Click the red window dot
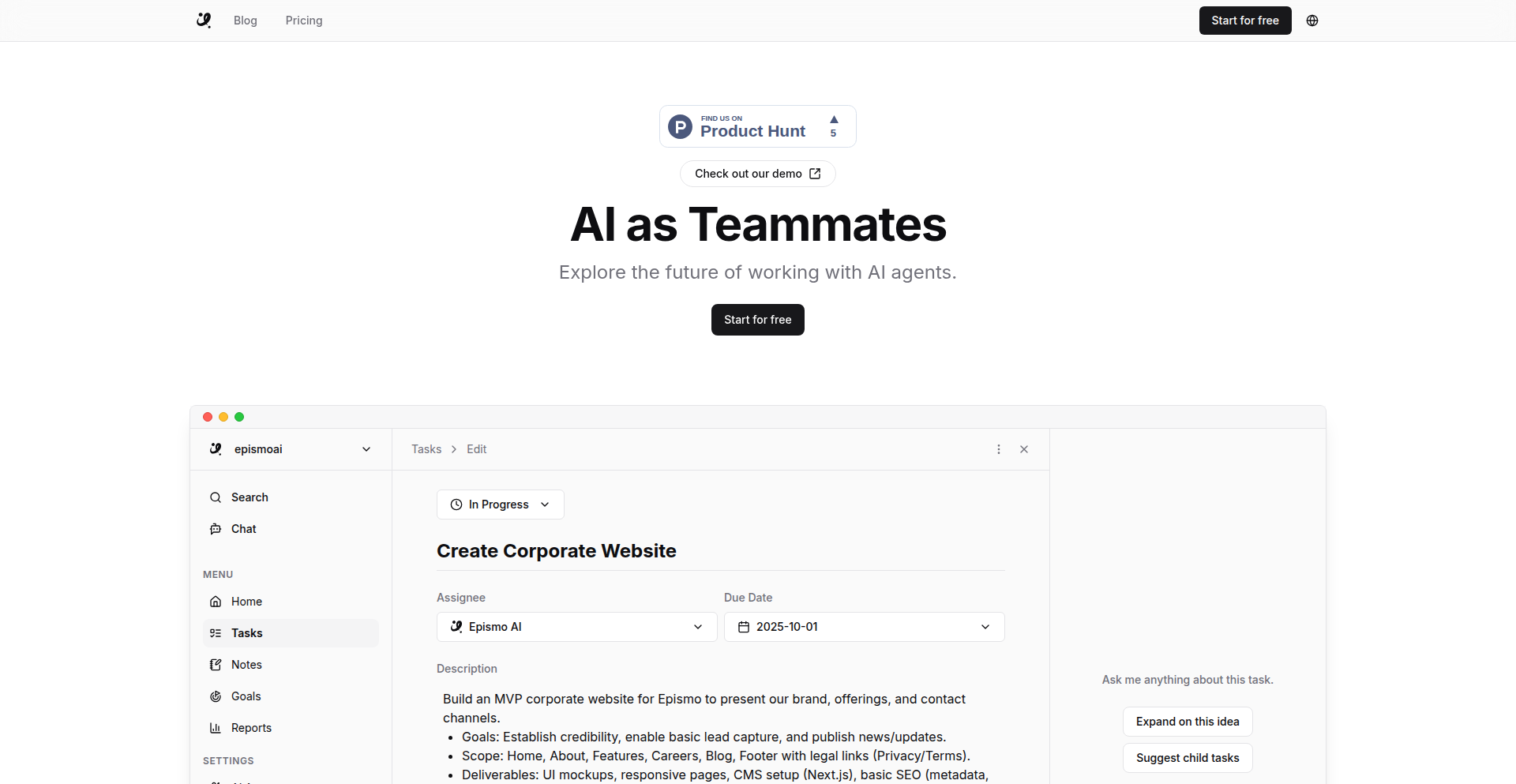The height and width of the screenshot is (784, 1516). coord(208,417)
